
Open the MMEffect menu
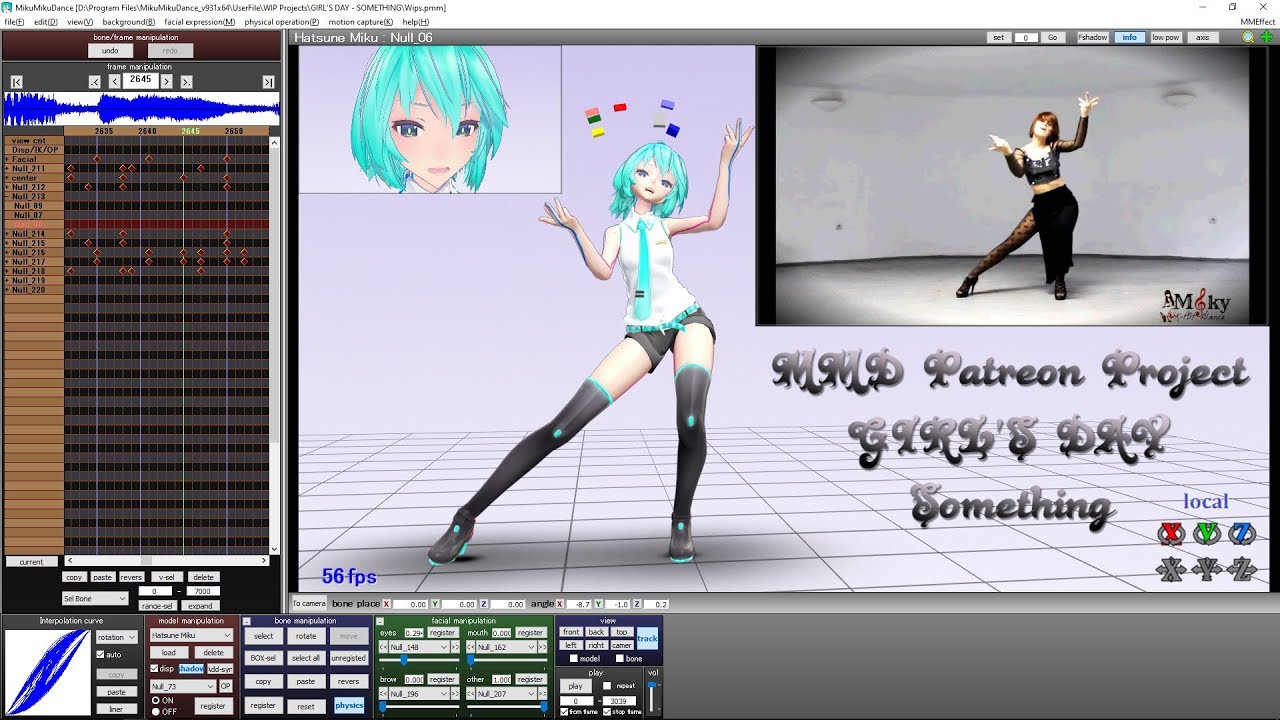tap(1257, 21)
